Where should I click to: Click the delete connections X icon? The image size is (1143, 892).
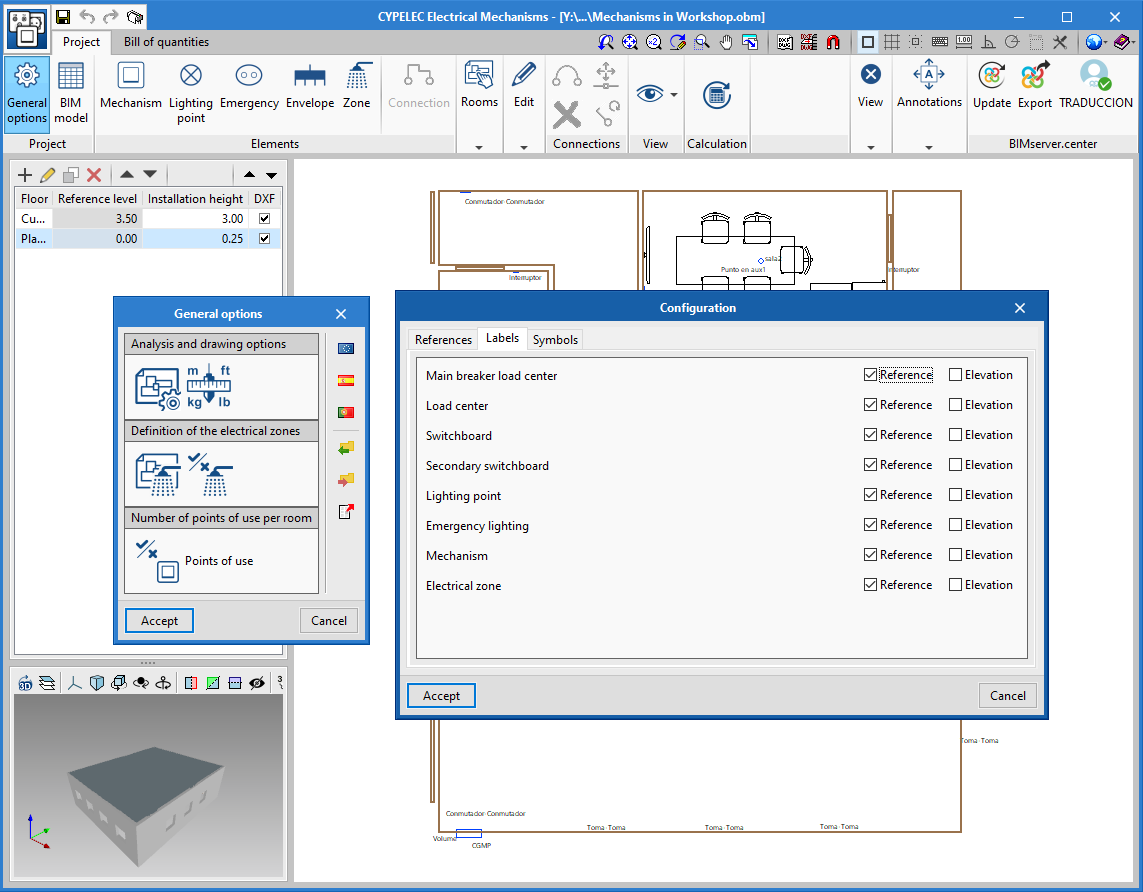(566, 114)
